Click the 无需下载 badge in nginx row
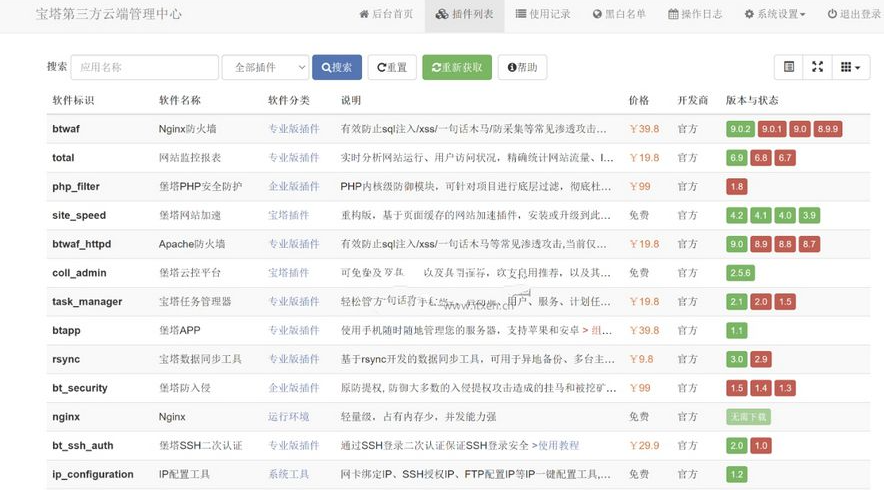884x490 pixels. pos(748,417)
